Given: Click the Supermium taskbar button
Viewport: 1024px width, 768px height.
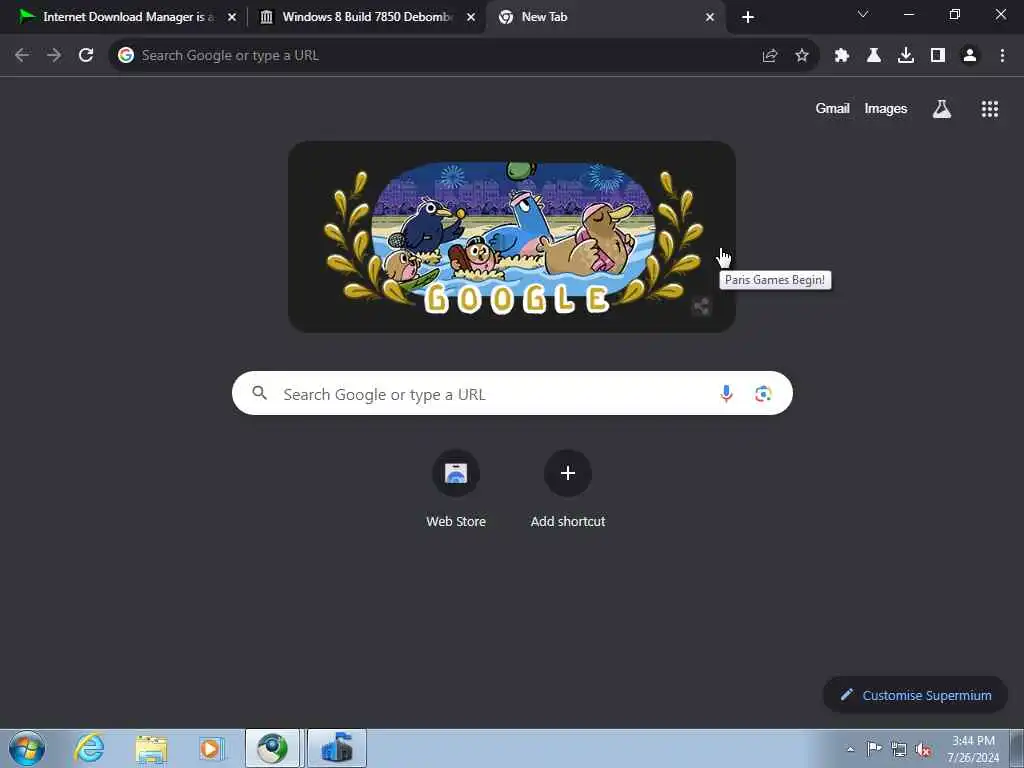Looking at the screenshot, I should 272,748.
